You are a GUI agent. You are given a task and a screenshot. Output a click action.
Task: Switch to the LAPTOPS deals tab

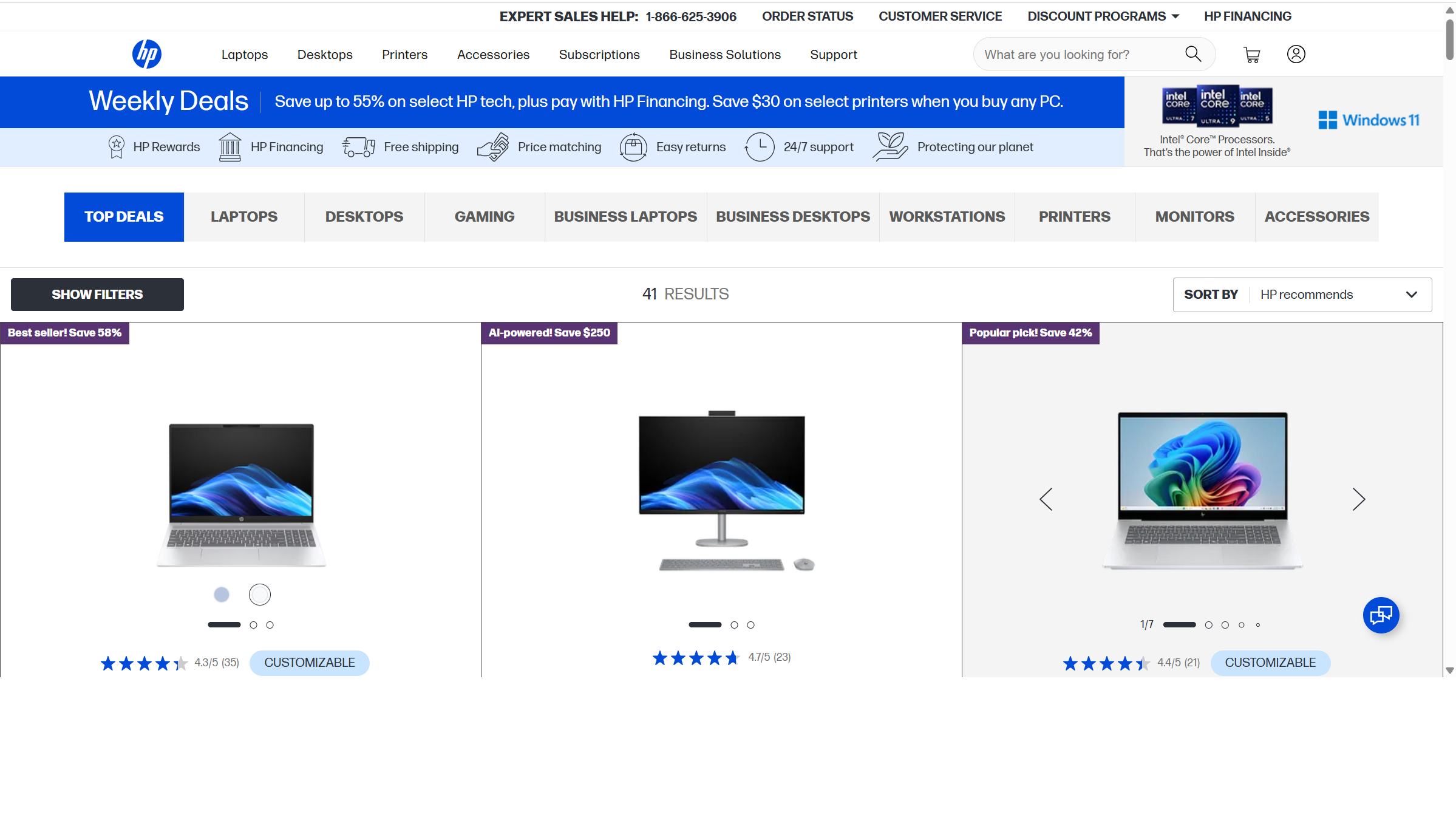(x=244, y=217)
